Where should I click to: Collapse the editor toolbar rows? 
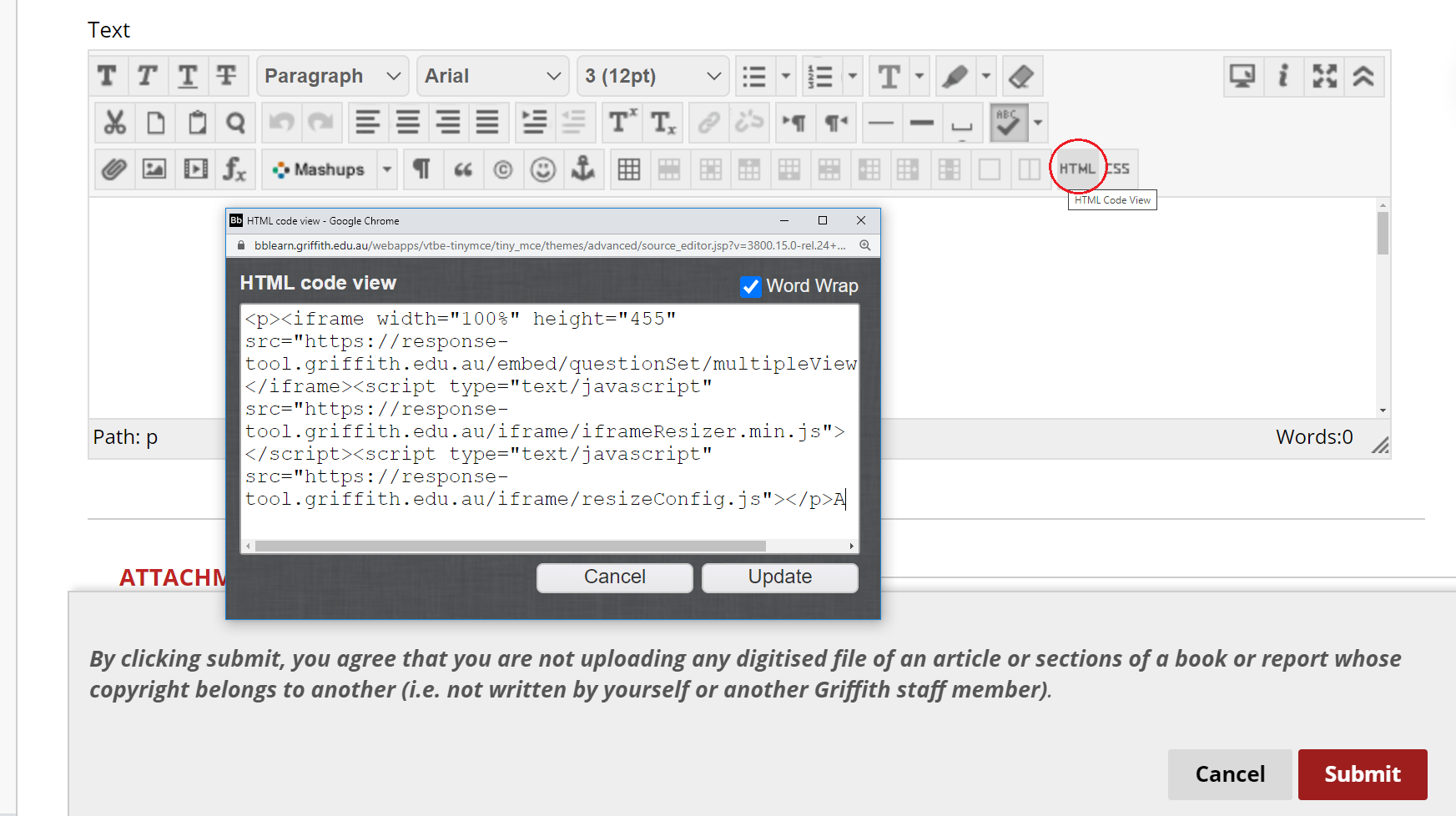coord(1364,77)
